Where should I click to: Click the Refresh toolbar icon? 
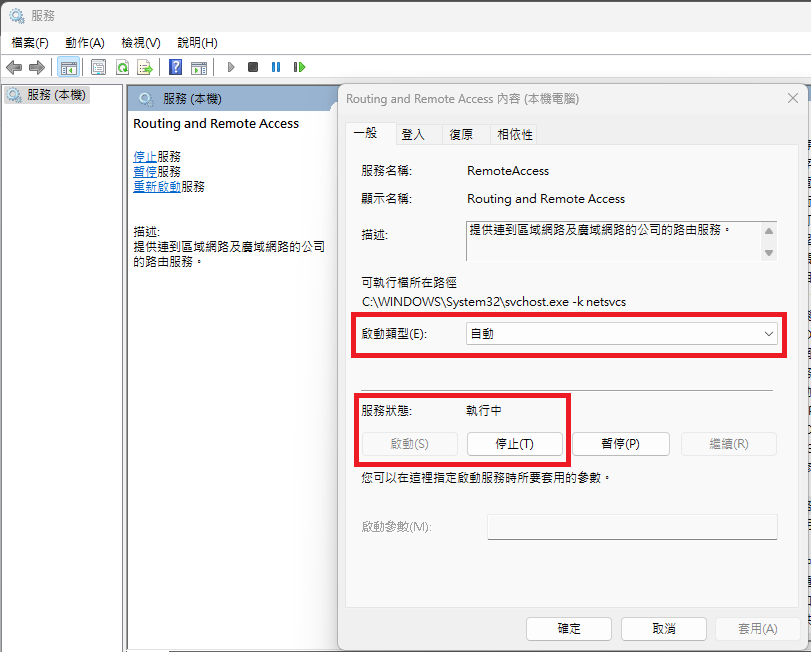pyautogui.click(x=122, y=67)
